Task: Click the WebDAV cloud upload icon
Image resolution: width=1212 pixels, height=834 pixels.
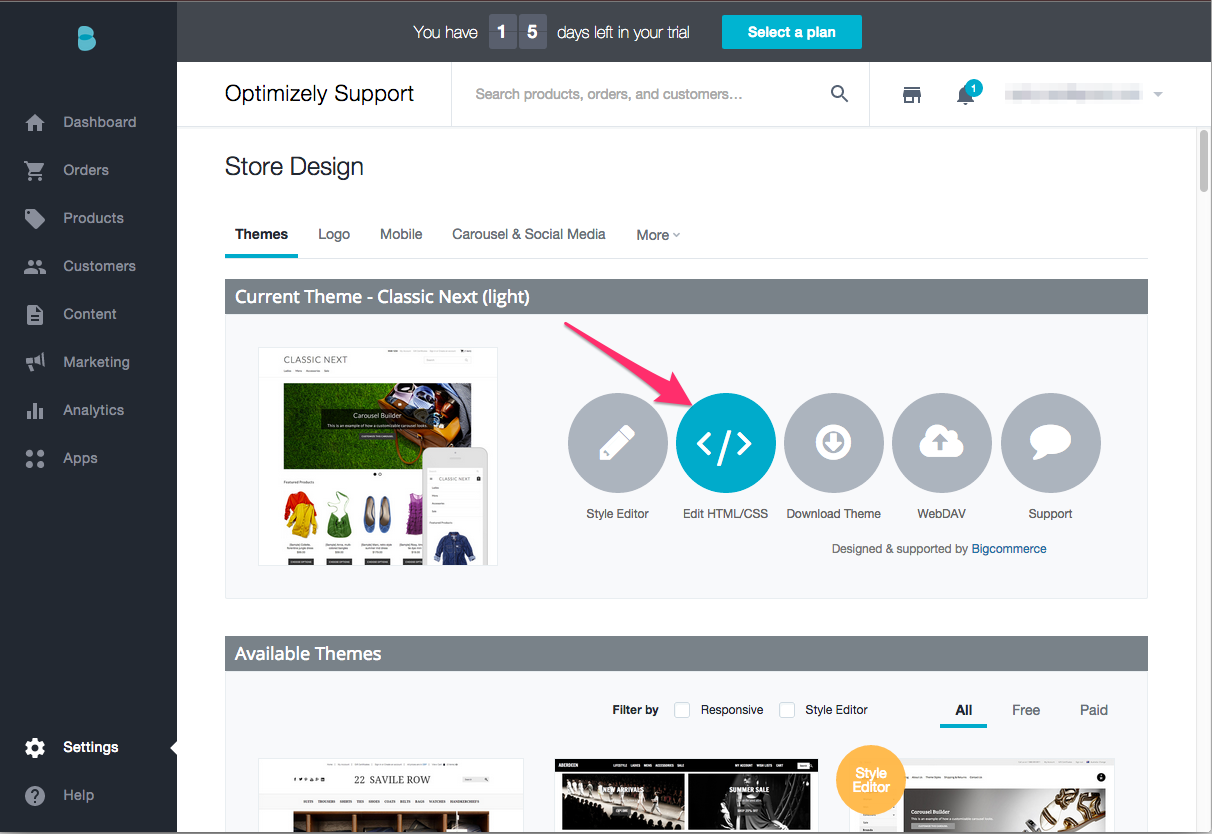Action: click(x=942, y=443)
